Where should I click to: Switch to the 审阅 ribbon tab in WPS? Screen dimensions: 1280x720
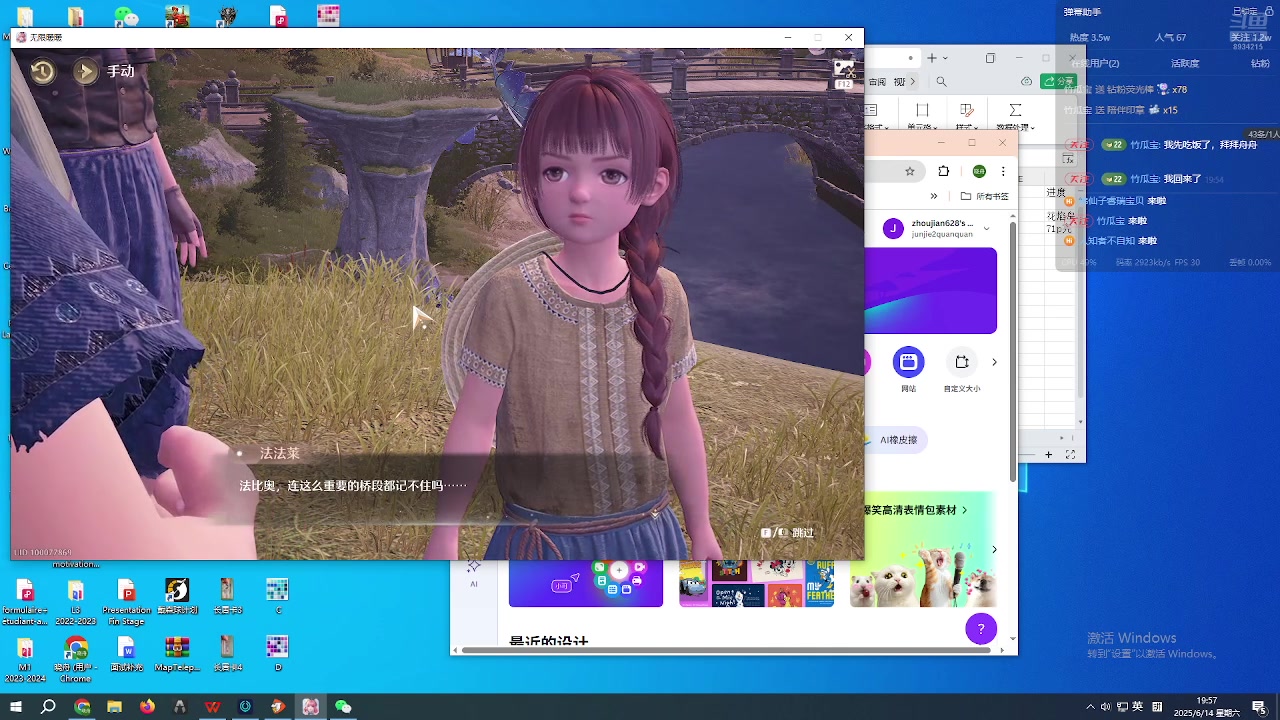(x=875, y=82)
